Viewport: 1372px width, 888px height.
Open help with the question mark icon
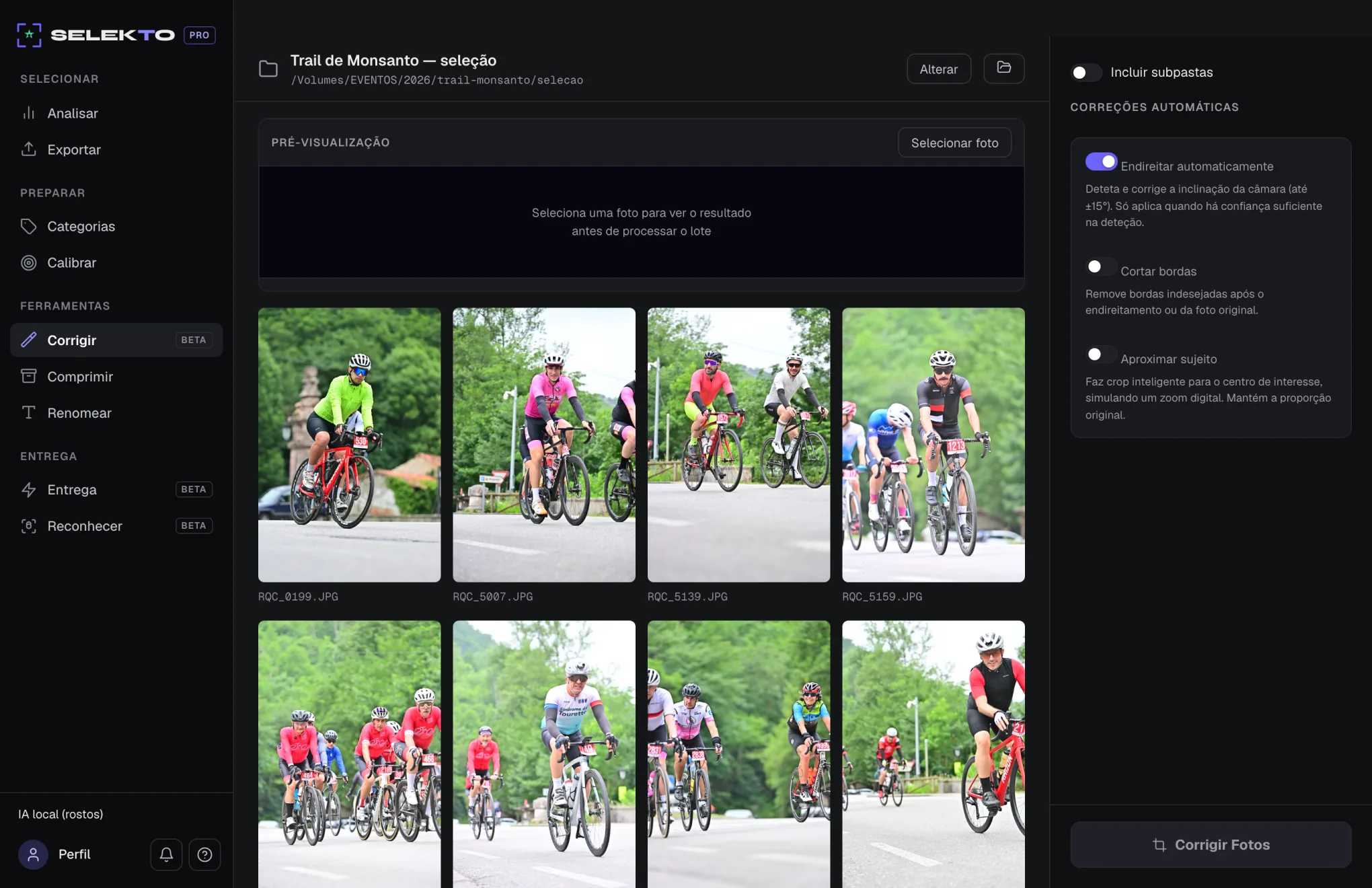tap(204, 854)
